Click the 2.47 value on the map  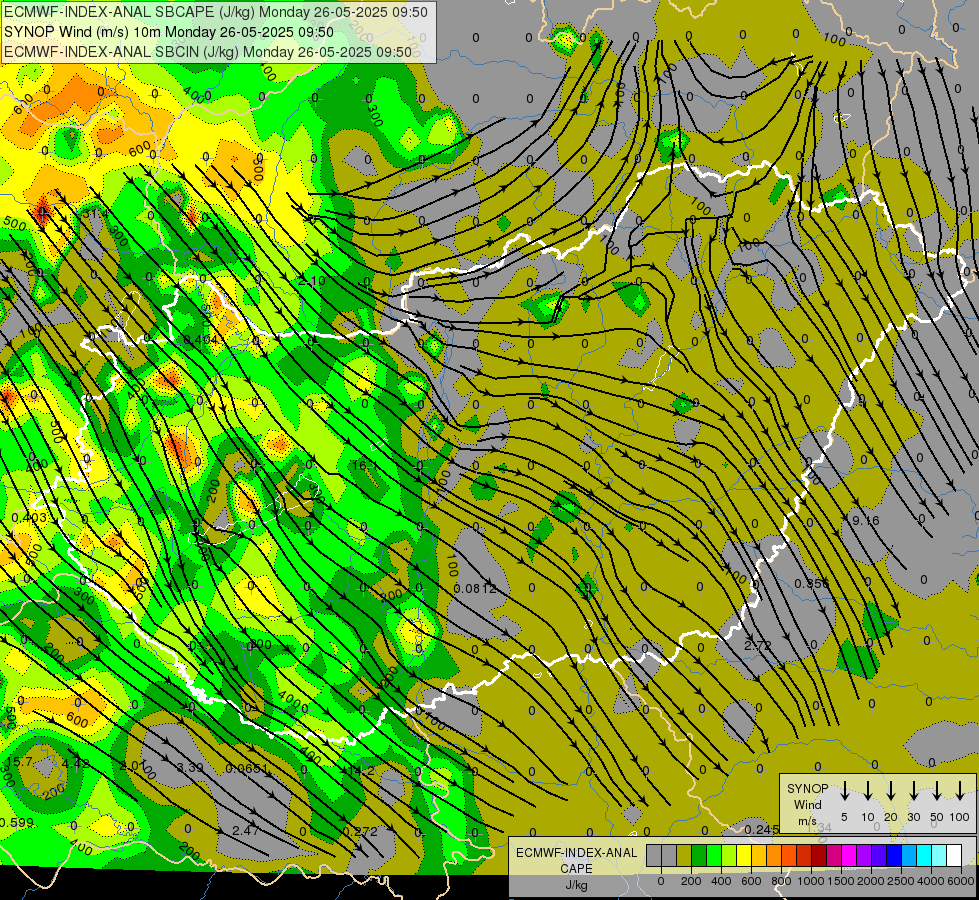pos(245,831)
